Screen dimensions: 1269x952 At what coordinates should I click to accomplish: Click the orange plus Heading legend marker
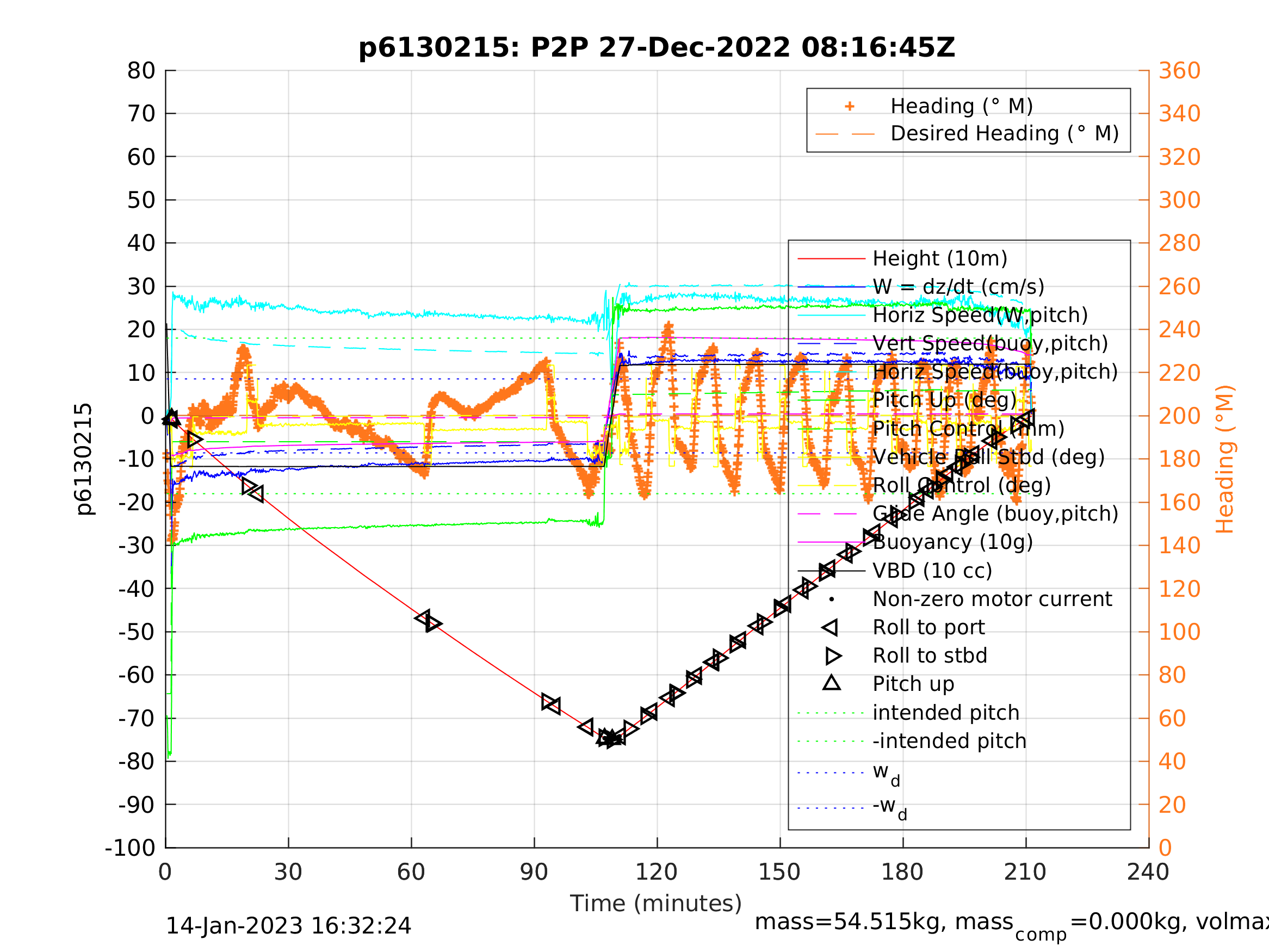pos(850,106)
